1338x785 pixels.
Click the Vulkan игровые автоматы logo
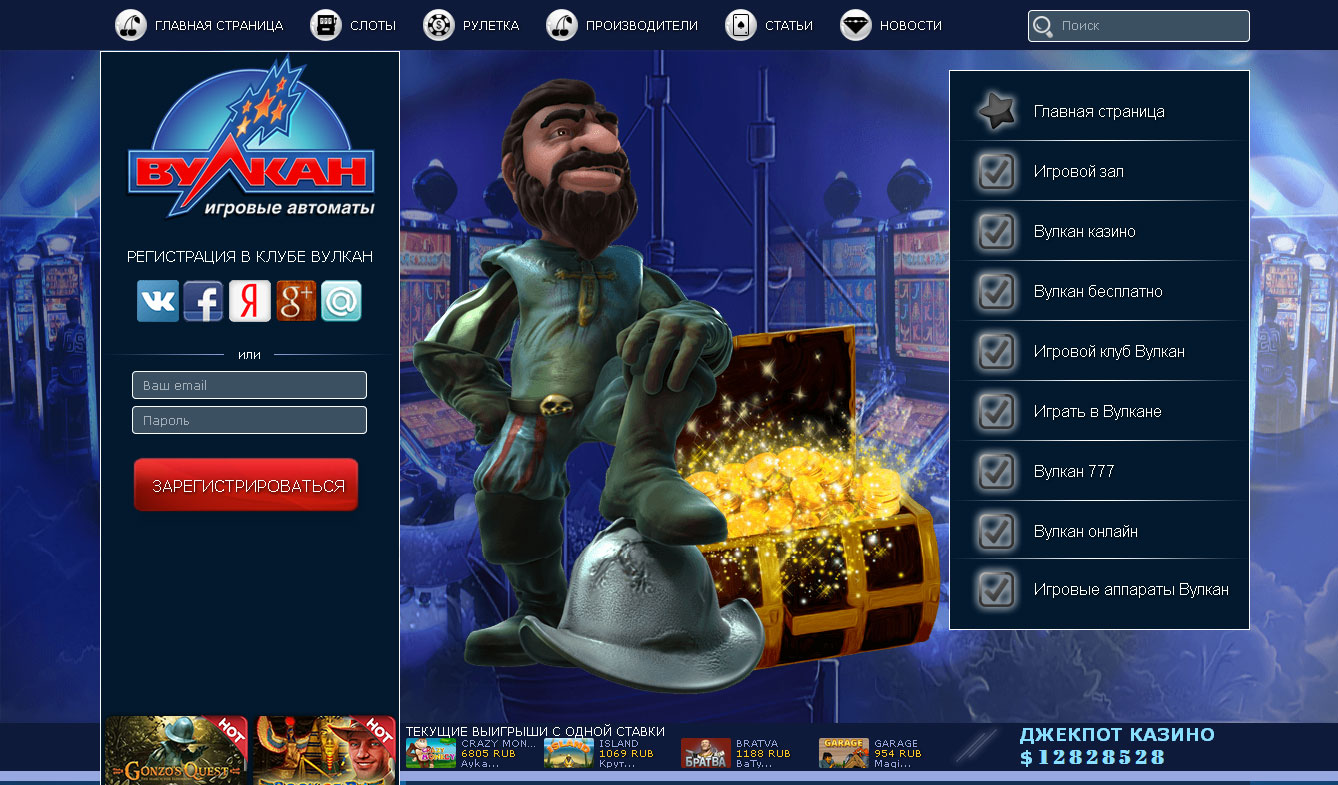[250, 138]
